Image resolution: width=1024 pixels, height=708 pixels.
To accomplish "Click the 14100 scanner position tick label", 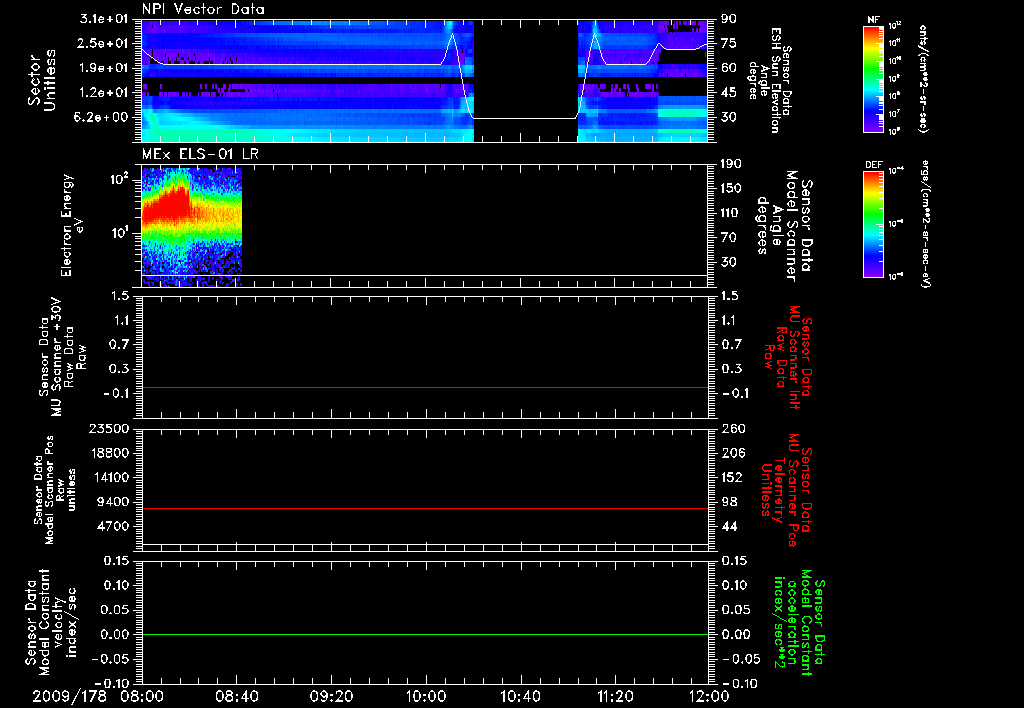I will click(x=109, y=477).
